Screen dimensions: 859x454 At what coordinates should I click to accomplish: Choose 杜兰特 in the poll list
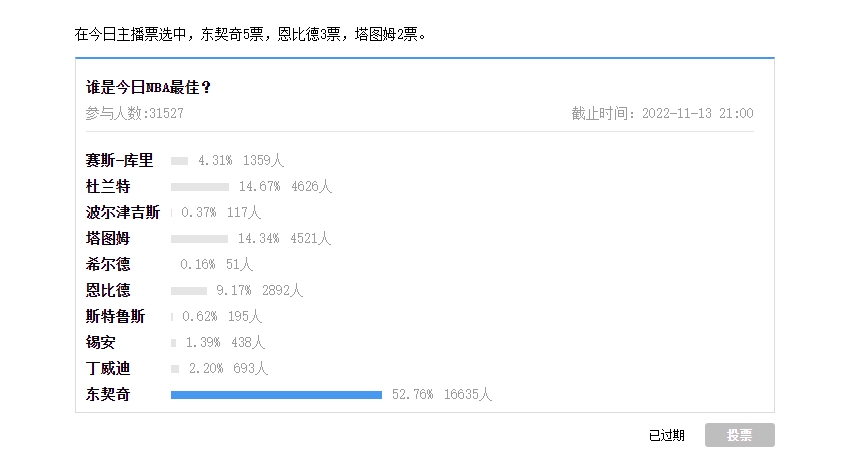pos(108,186)
